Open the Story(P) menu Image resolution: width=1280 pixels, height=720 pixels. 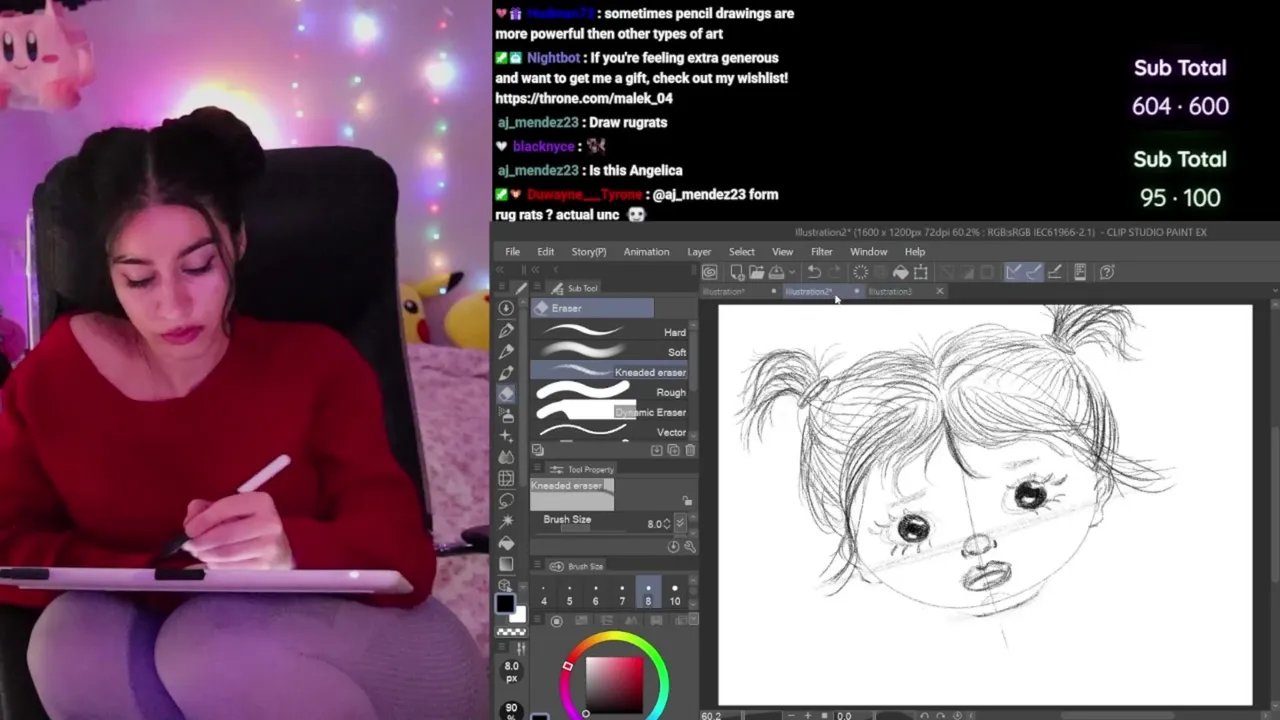(588, 252)
